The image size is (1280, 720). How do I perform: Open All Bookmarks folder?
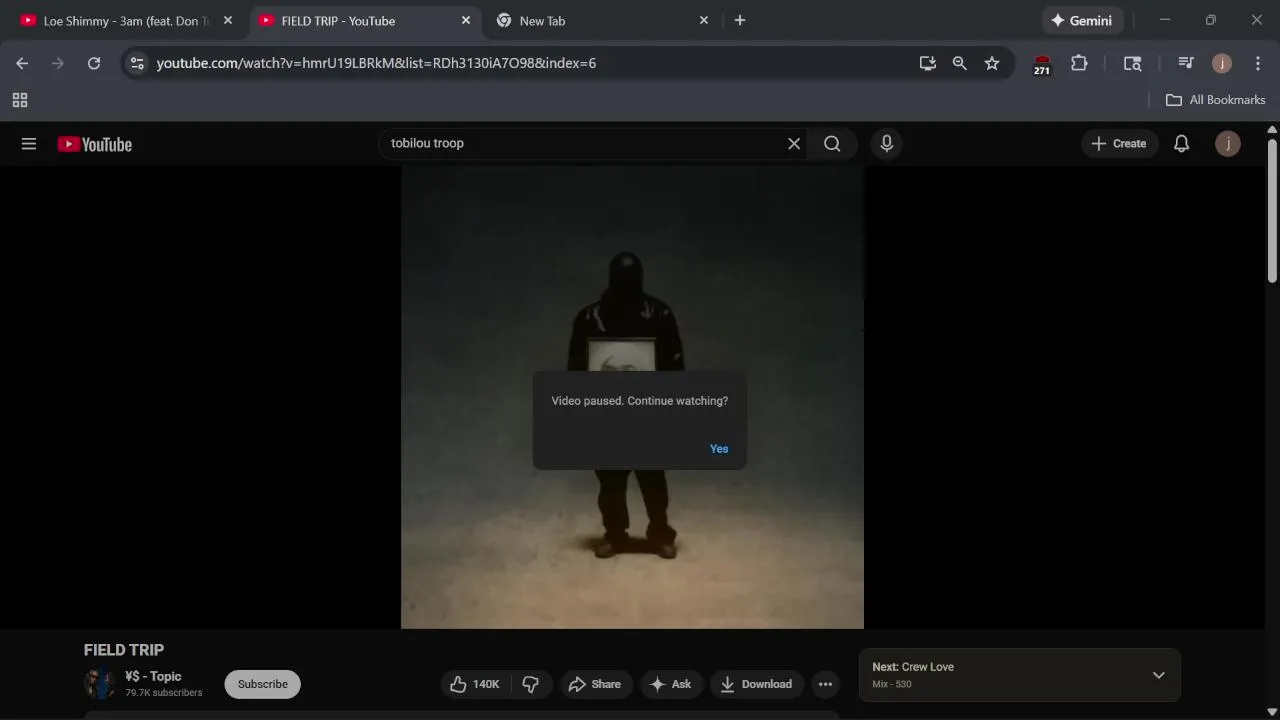pyautogui.click(x=1216, y=100)
